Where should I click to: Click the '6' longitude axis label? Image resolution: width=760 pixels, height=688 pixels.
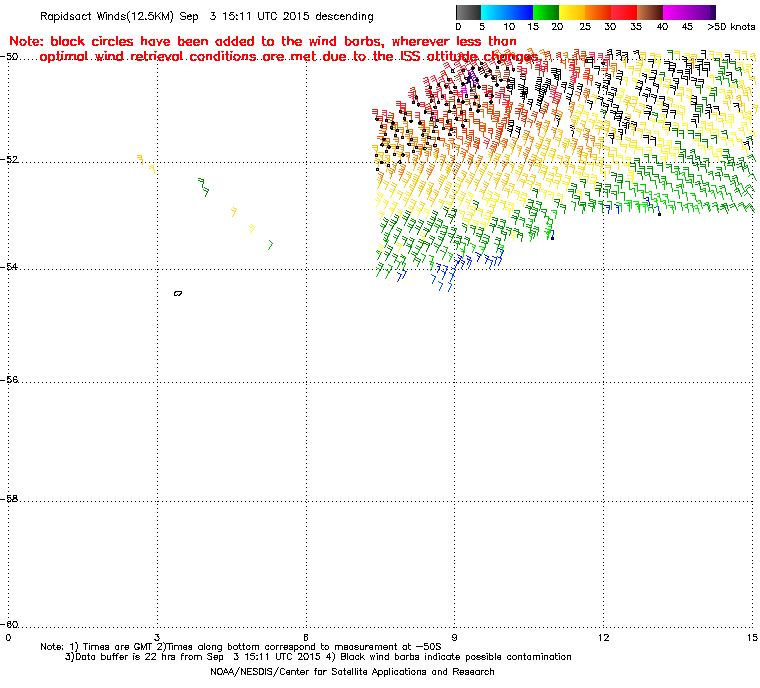coord(306,637)
